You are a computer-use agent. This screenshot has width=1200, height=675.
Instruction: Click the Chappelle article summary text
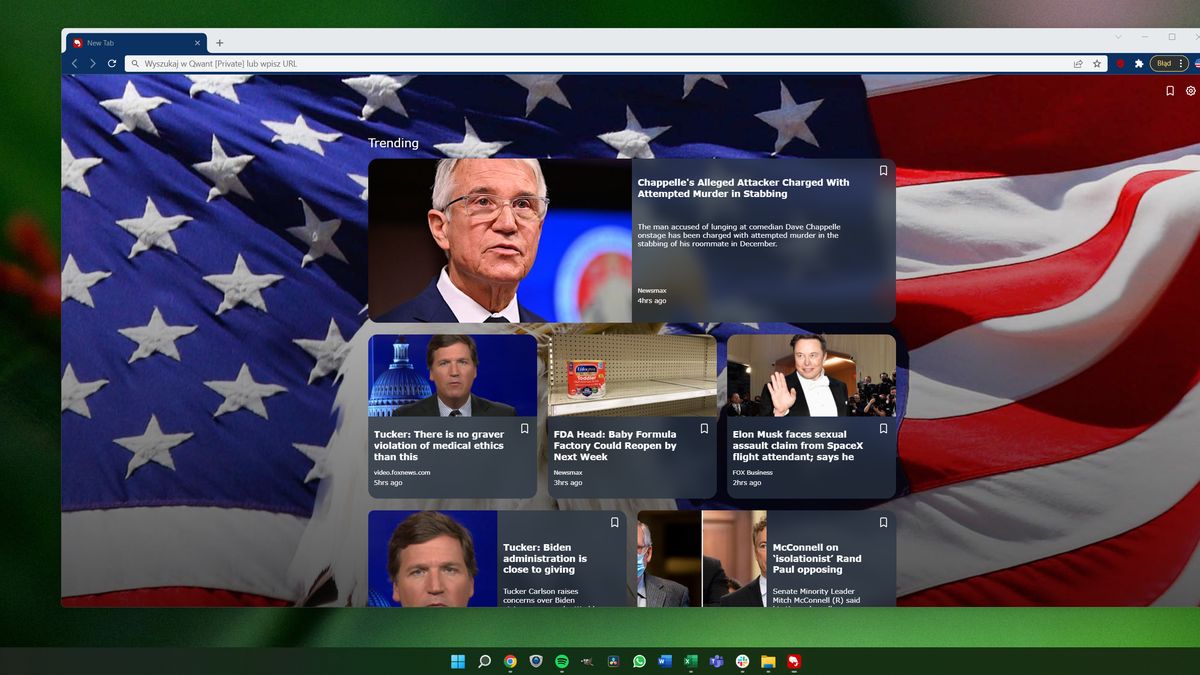click(739, 235)
